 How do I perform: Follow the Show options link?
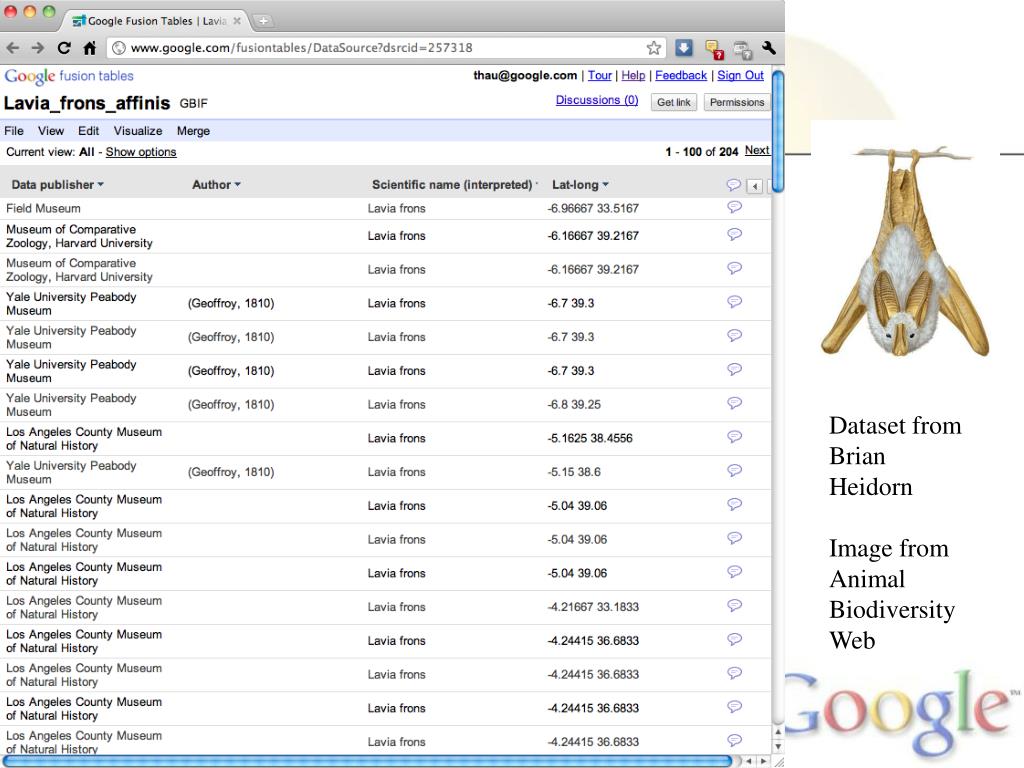tap(141, 152)
